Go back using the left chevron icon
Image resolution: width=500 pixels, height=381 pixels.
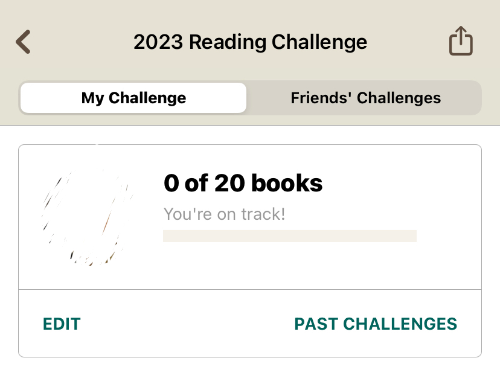[23, 42]
